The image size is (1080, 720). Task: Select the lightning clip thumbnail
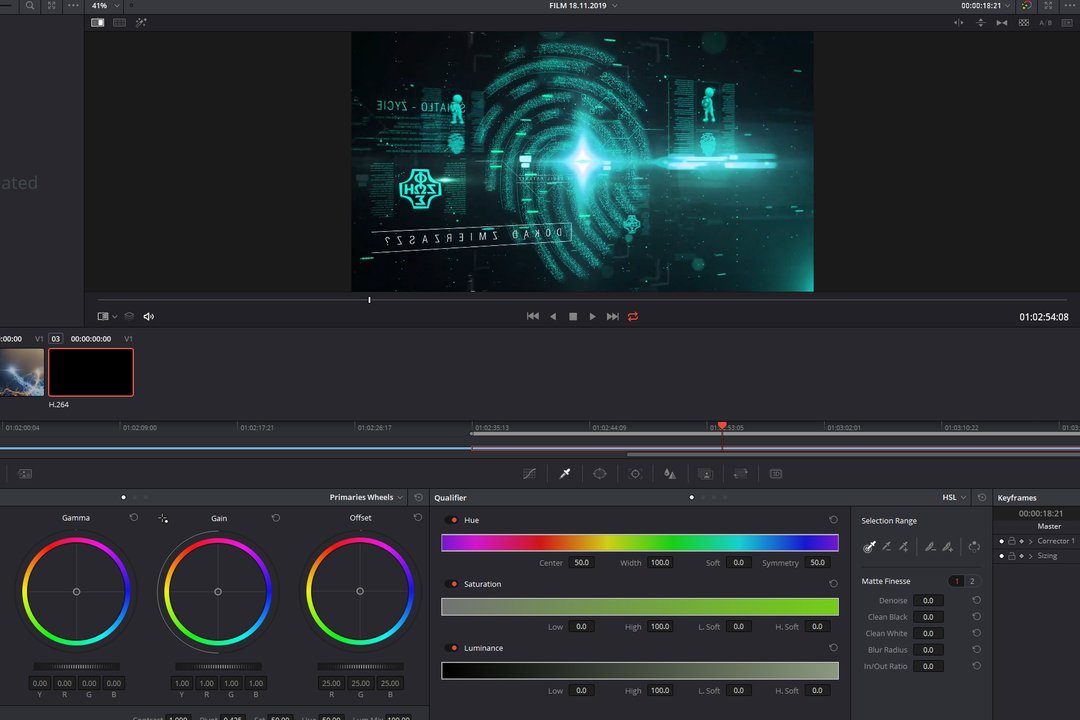click(22, 372)
